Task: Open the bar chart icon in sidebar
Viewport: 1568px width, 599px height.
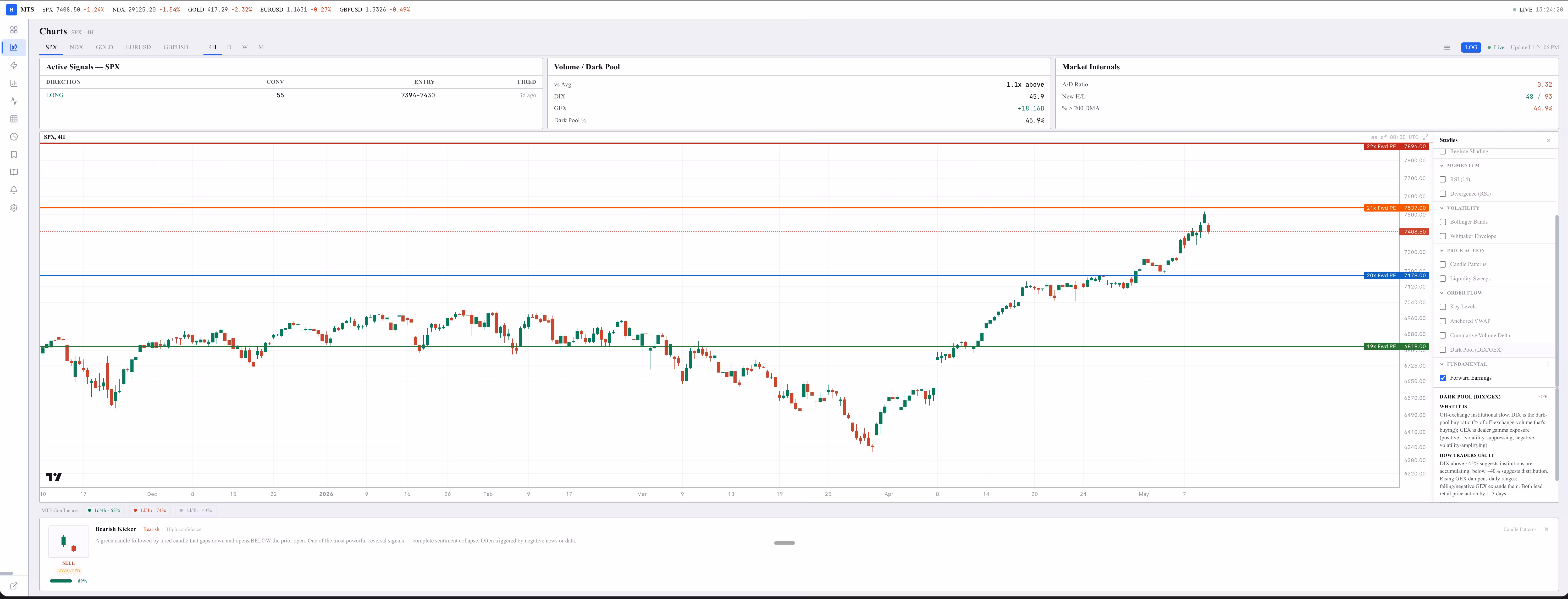Action: pos(14,84)
